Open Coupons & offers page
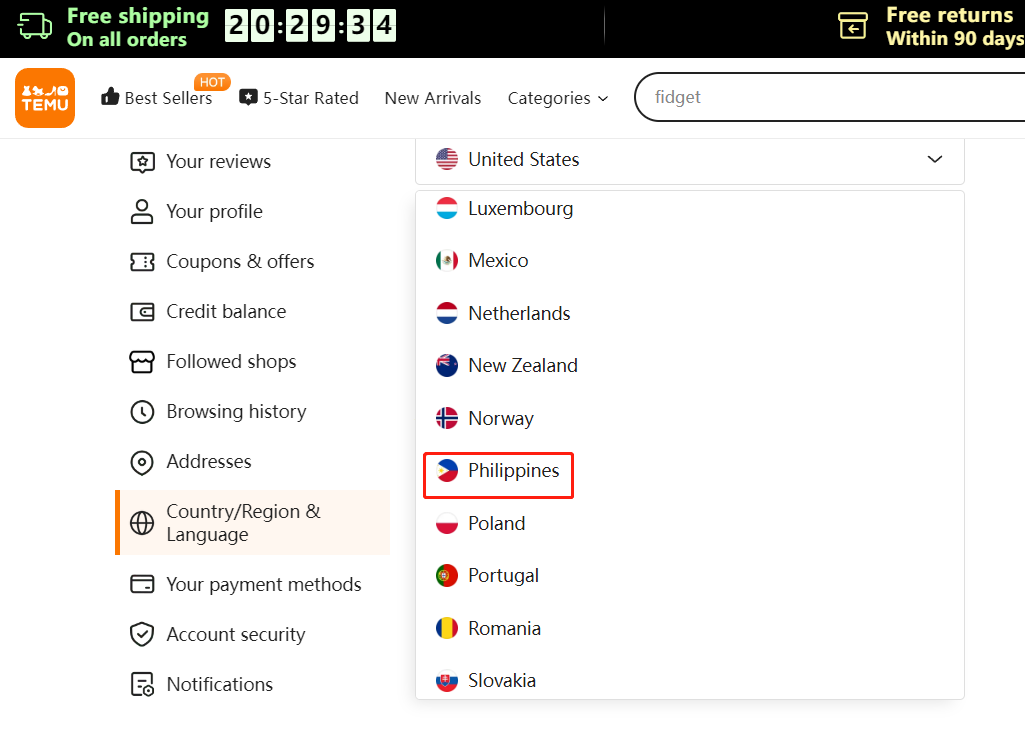This screenshot has width=1025, height=731. point(240,261)
